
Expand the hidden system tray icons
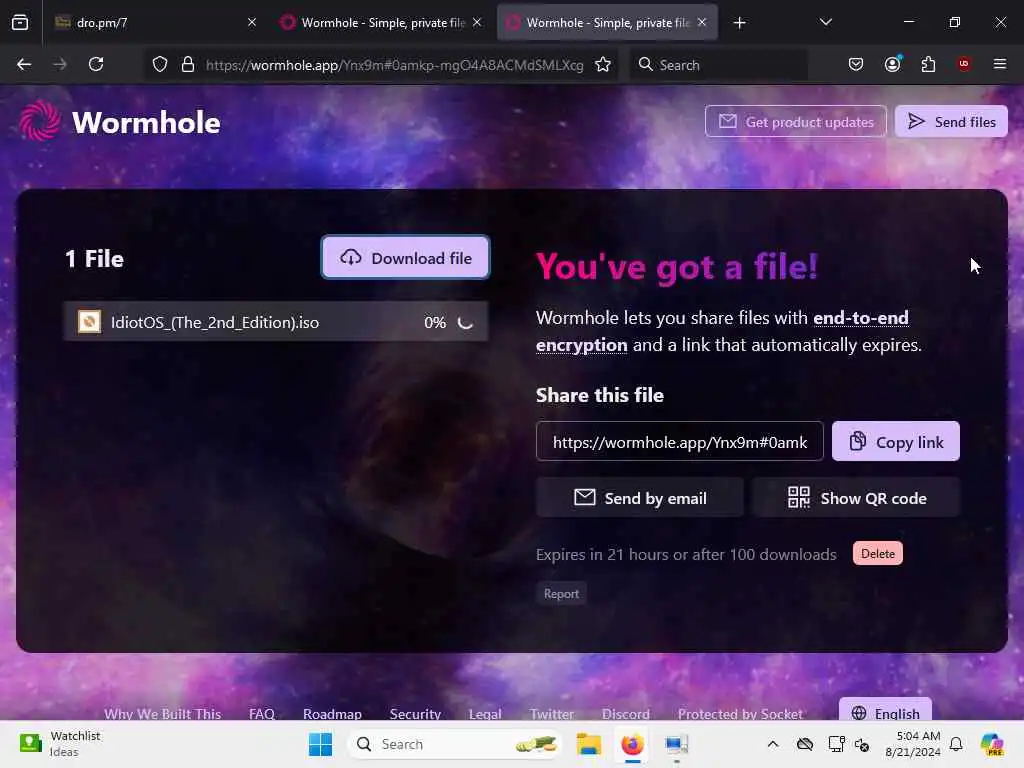(773, 744)
